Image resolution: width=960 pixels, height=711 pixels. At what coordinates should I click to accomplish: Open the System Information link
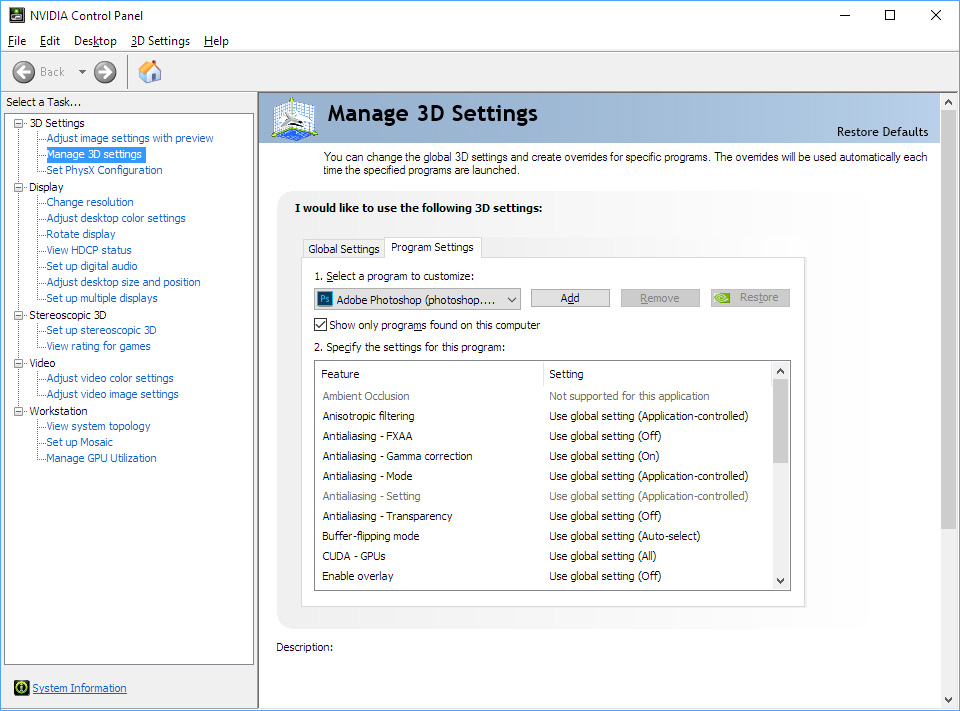(x=79, y=688)
